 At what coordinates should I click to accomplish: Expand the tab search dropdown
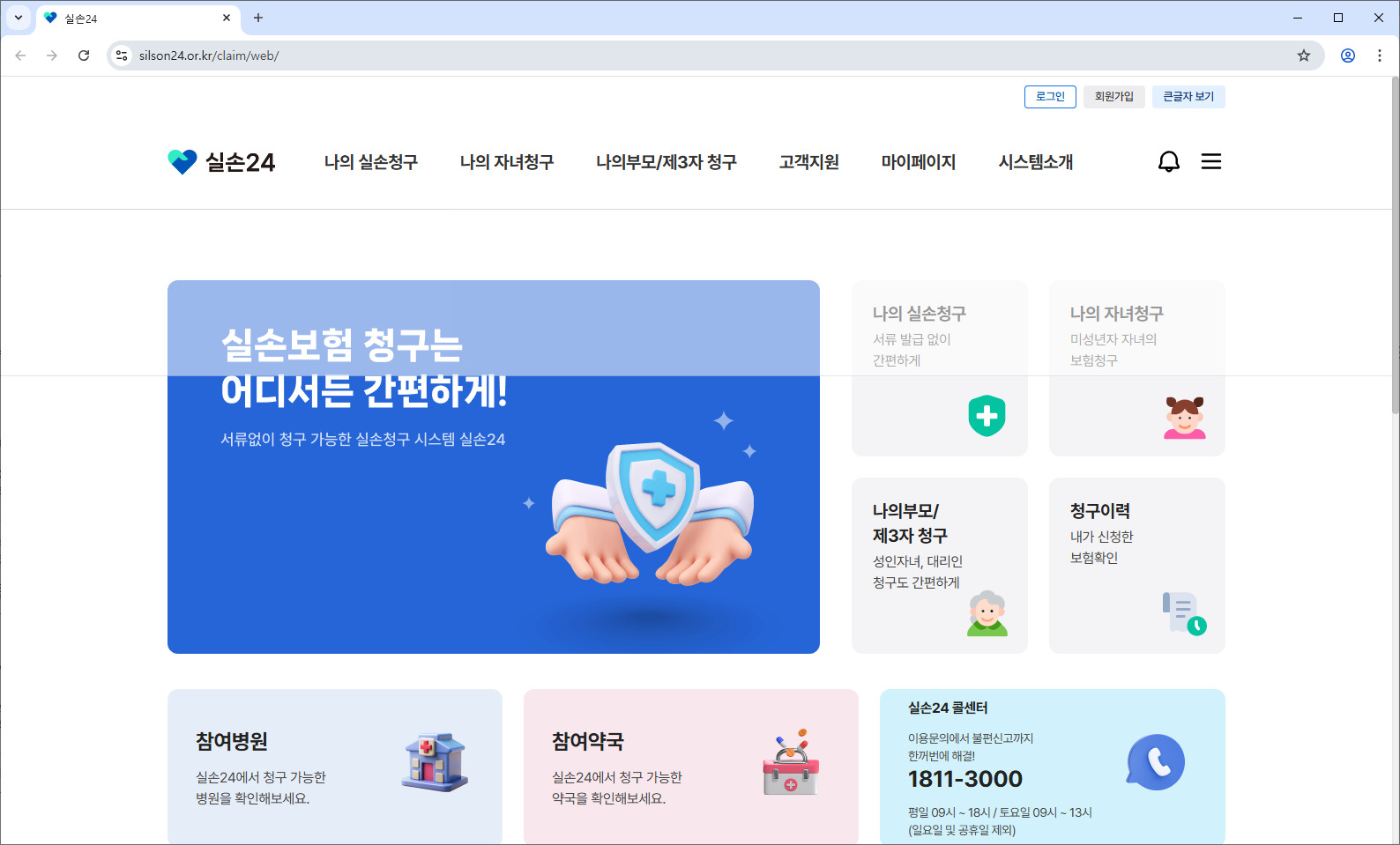pos(19,18)
